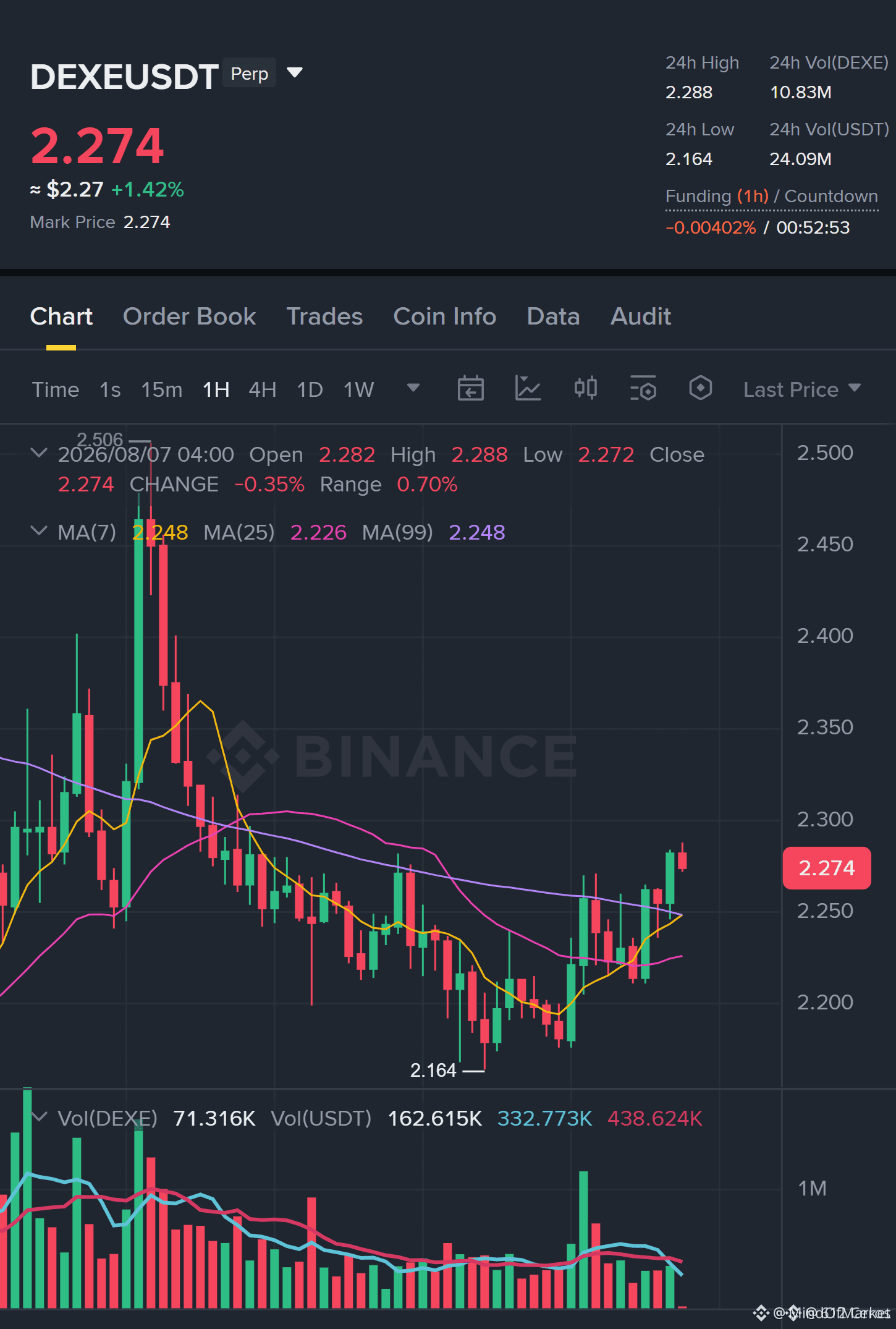Click the hexagon chart tools icon
896x1329 pixels.
tap(700, 389)
